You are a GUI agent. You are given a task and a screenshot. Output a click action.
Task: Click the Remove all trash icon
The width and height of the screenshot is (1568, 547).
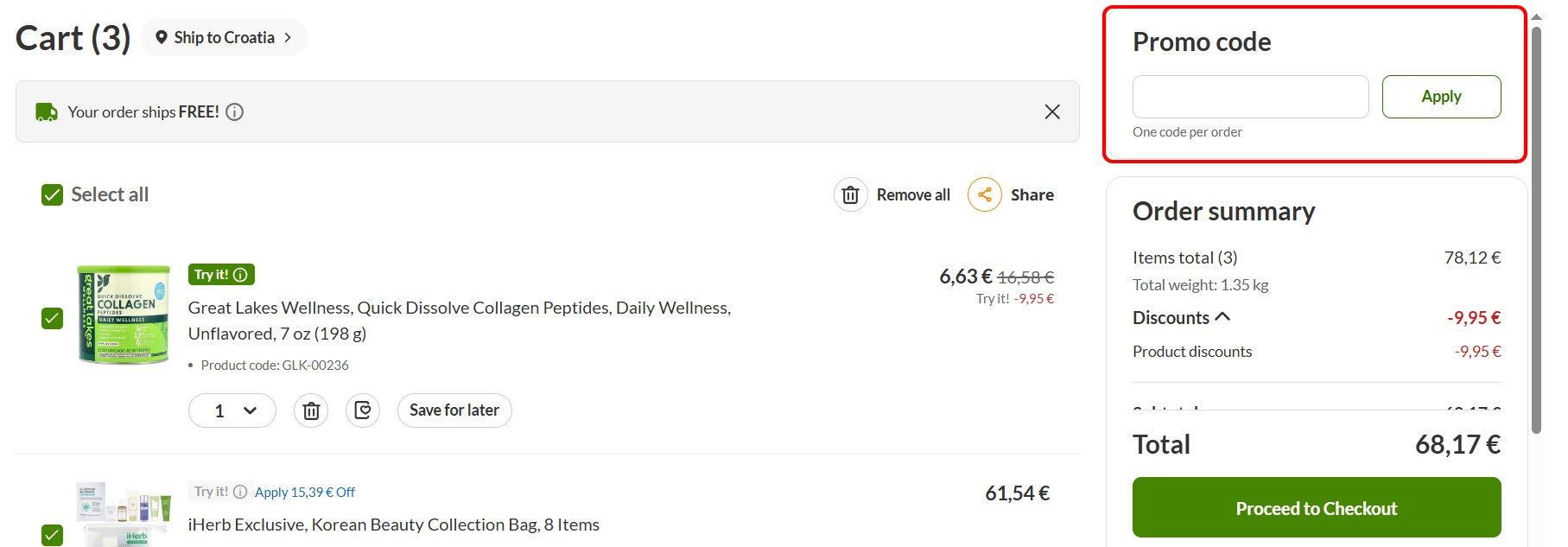850,195
